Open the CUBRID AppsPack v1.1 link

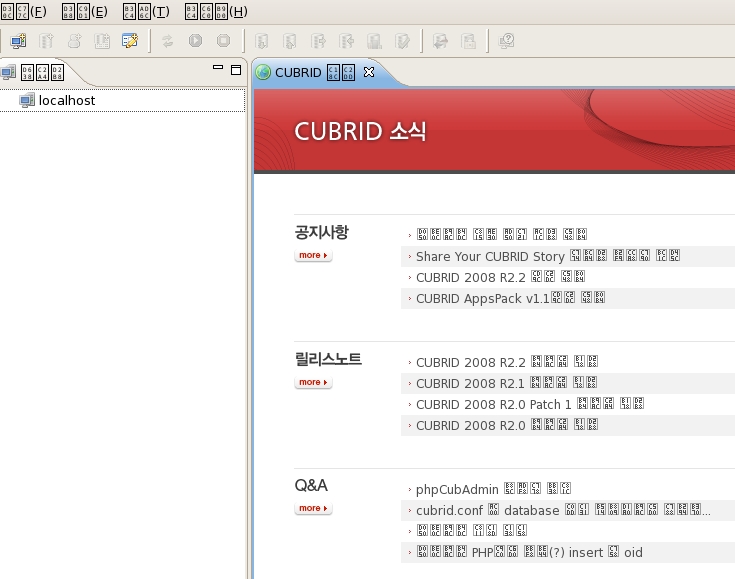click(x=510, y=299)
